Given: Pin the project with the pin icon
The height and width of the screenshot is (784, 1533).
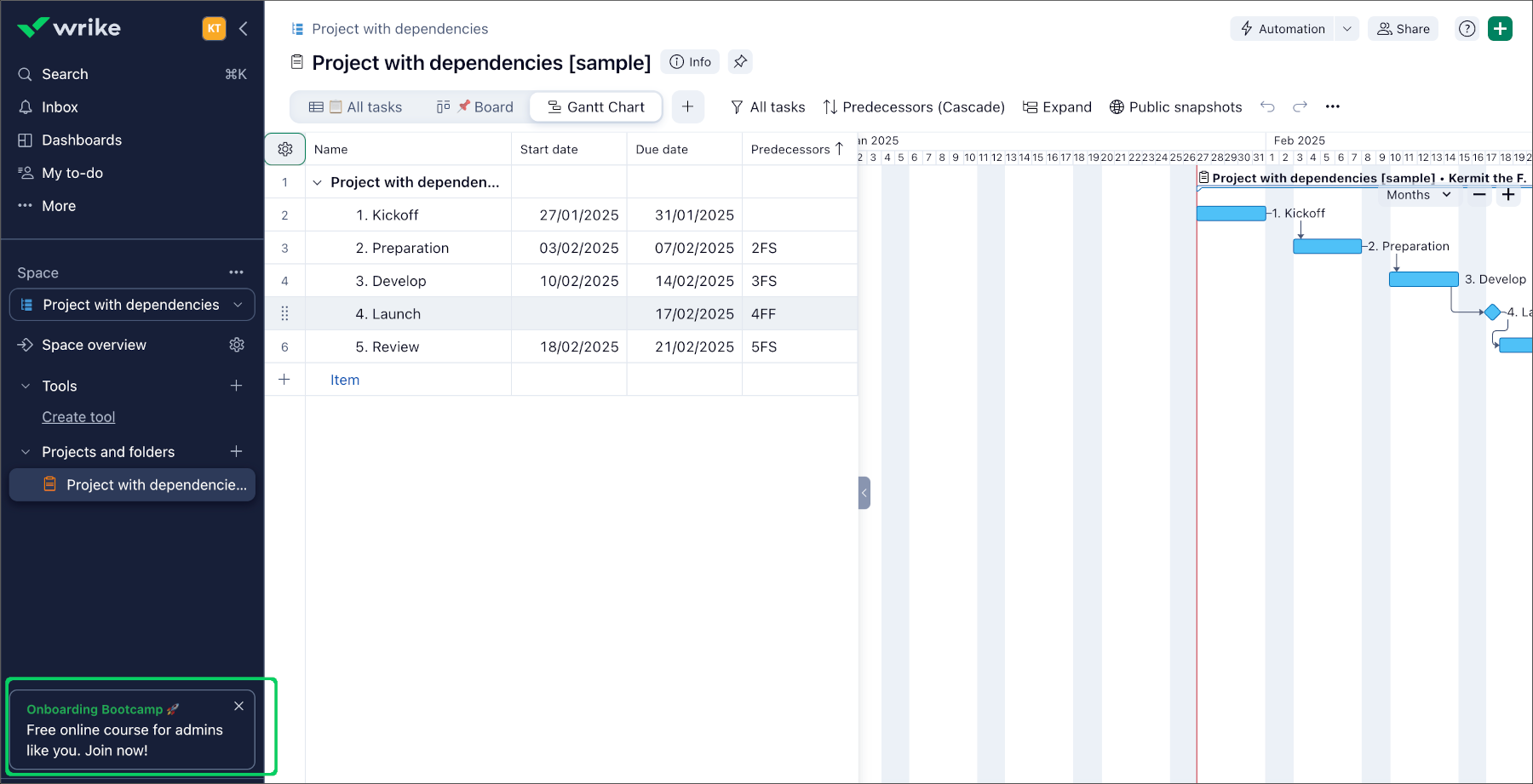Looking at the screenshot, I should pos(740,62).
